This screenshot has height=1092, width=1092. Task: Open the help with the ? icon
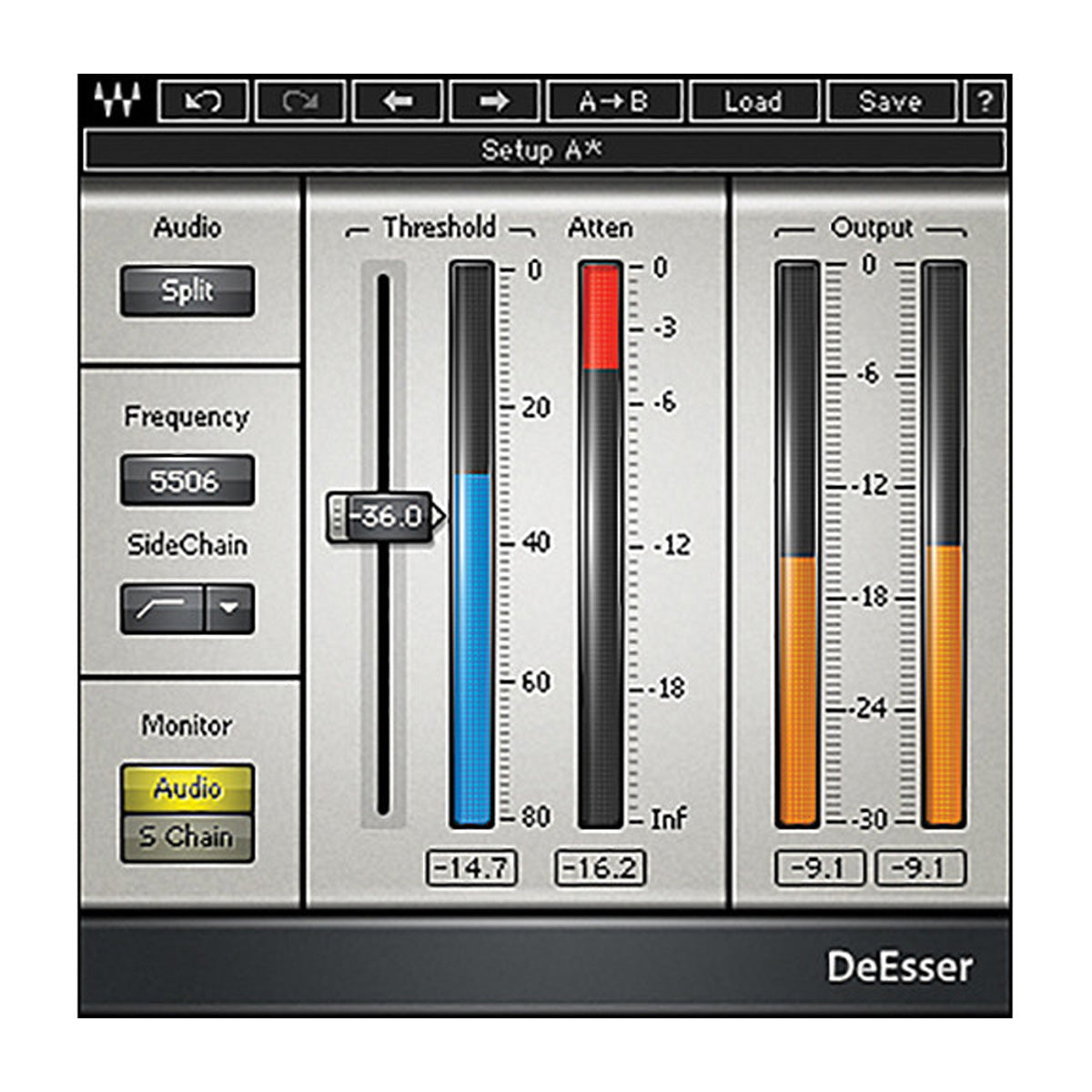(x=985, y=100)
